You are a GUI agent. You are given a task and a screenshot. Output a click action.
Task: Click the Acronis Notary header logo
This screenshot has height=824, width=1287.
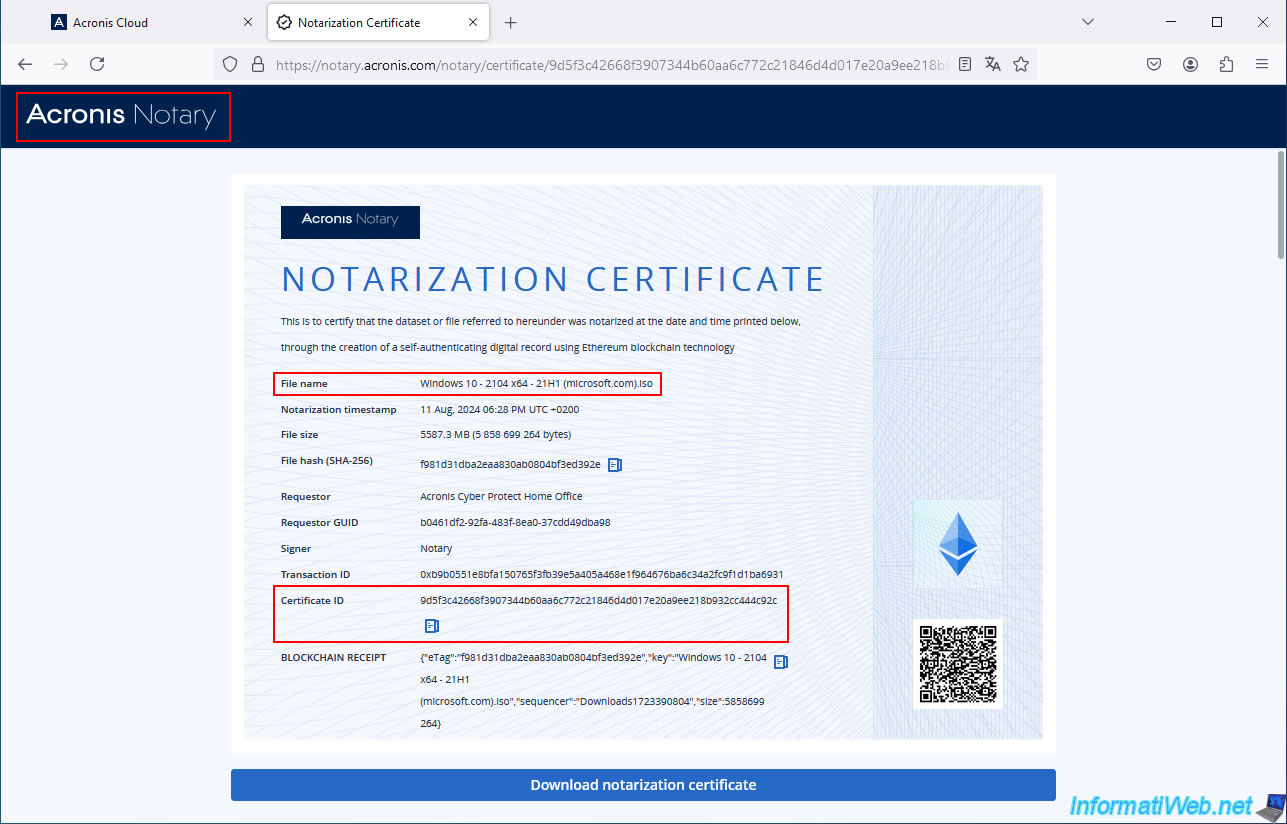coord(122,116)
